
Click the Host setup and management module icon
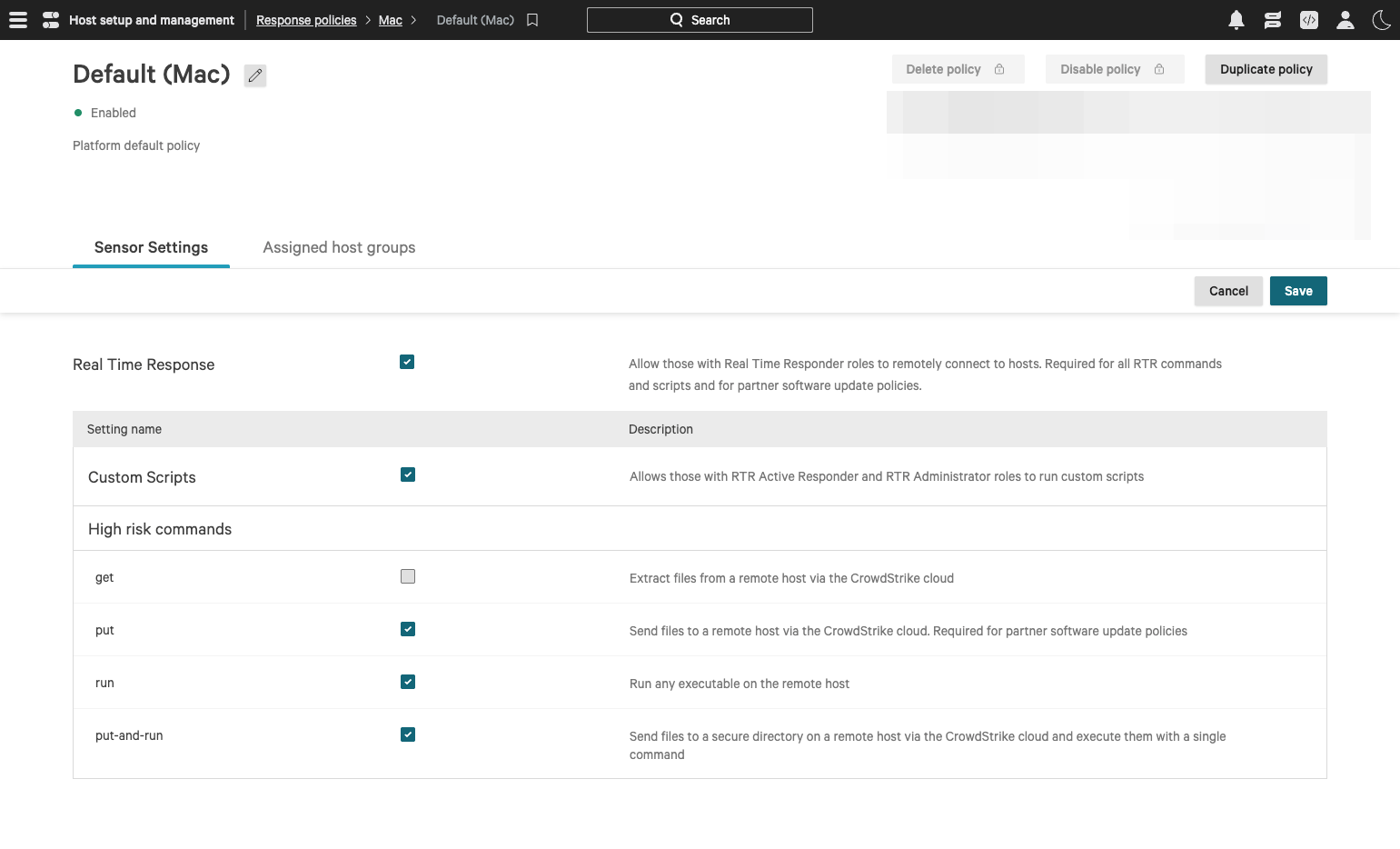pyautogui.click(x=51, y=20)
